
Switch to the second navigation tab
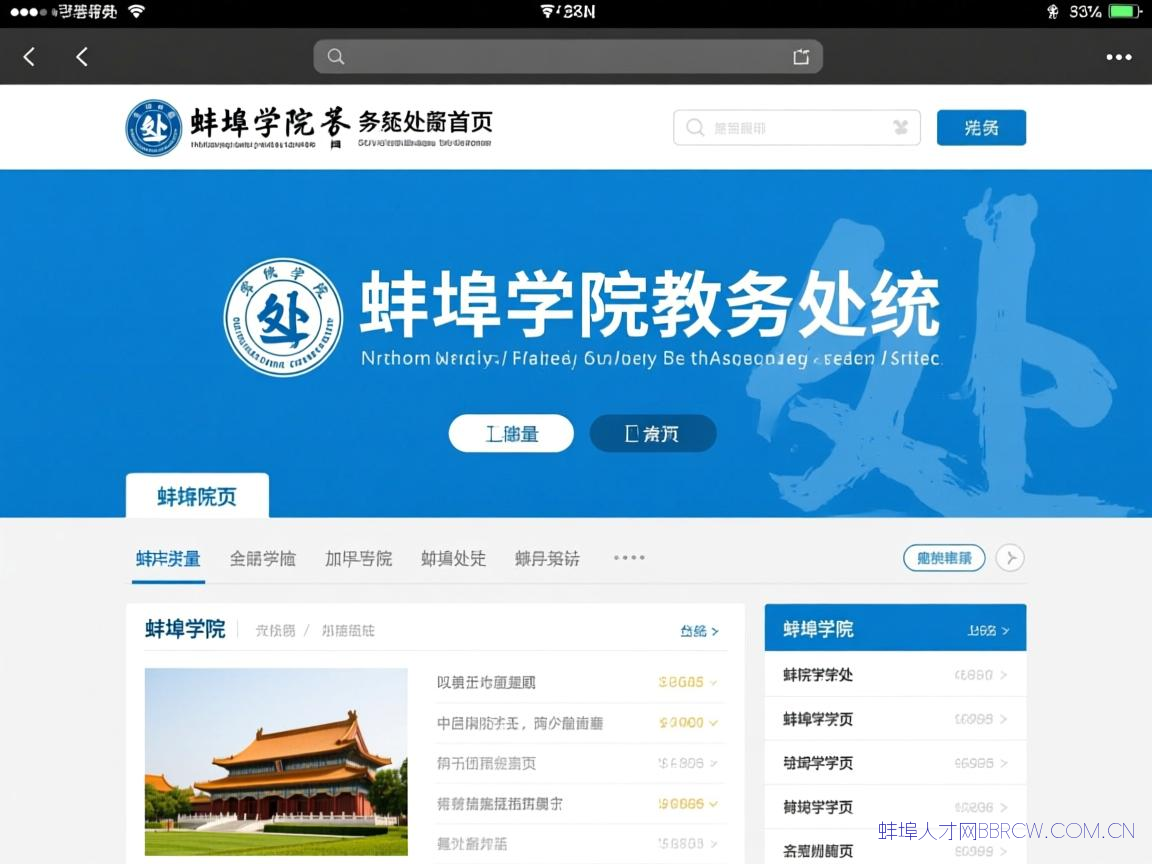pos(262,558)
